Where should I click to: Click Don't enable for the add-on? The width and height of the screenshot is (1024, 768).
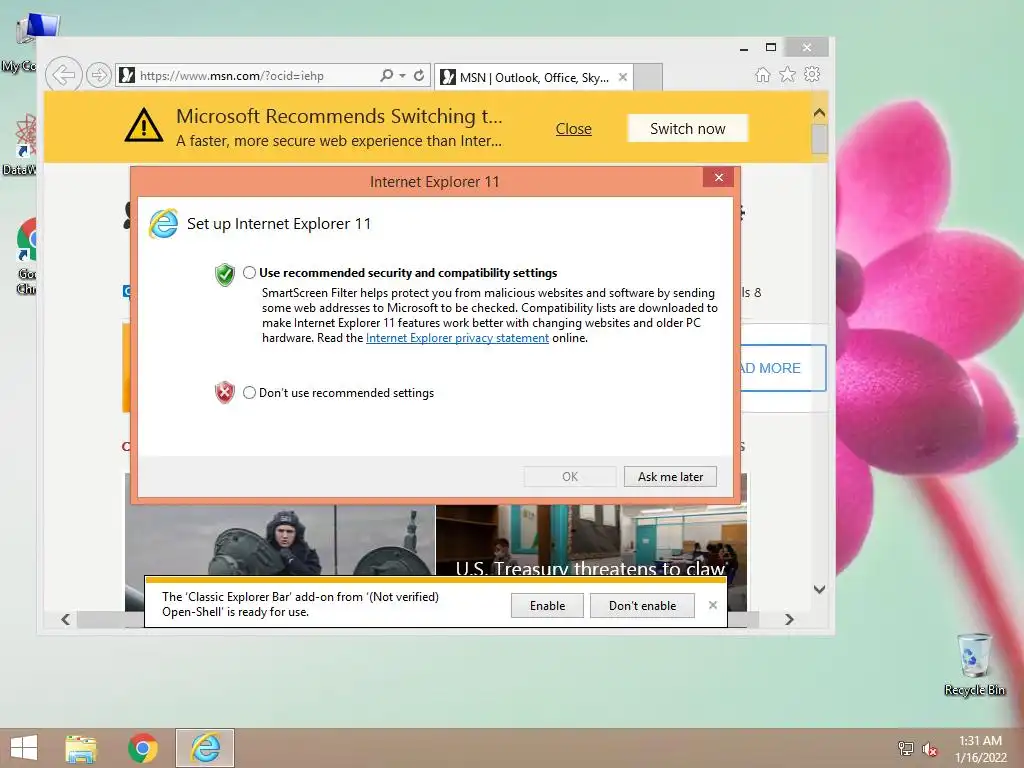coord(642,605)
